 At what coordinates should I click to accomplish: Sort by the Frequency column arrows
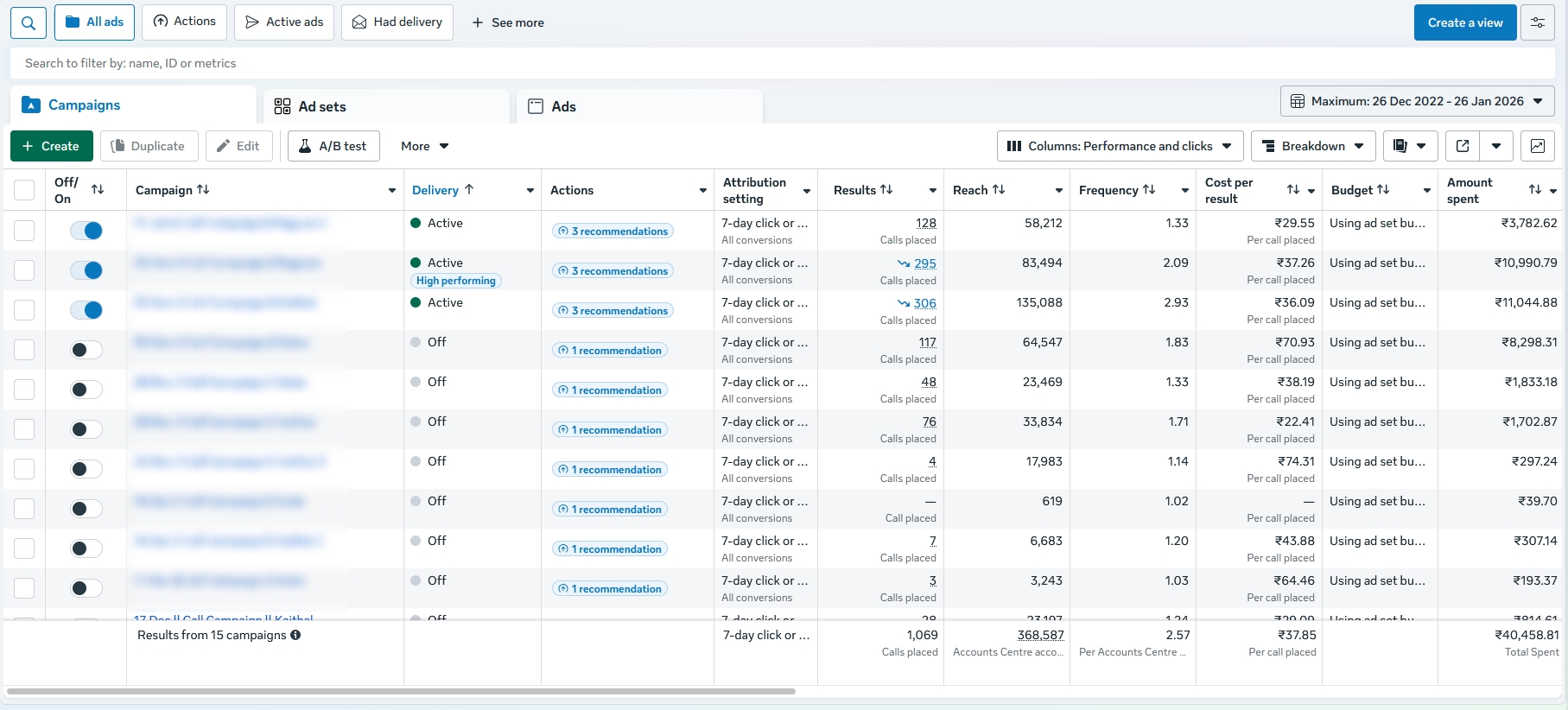point(1149,190)
